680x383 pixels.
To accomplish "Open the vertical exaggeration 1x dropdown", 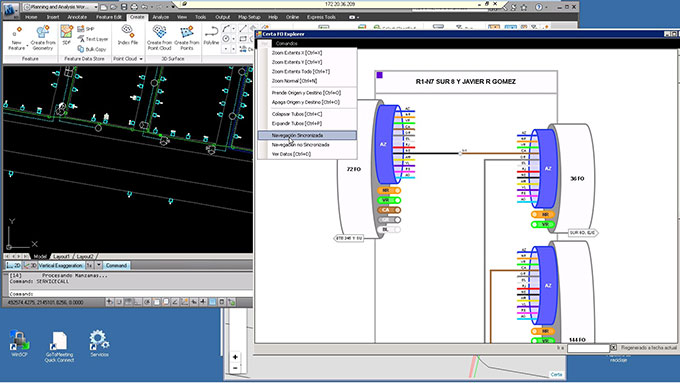I will click(99, 265).
